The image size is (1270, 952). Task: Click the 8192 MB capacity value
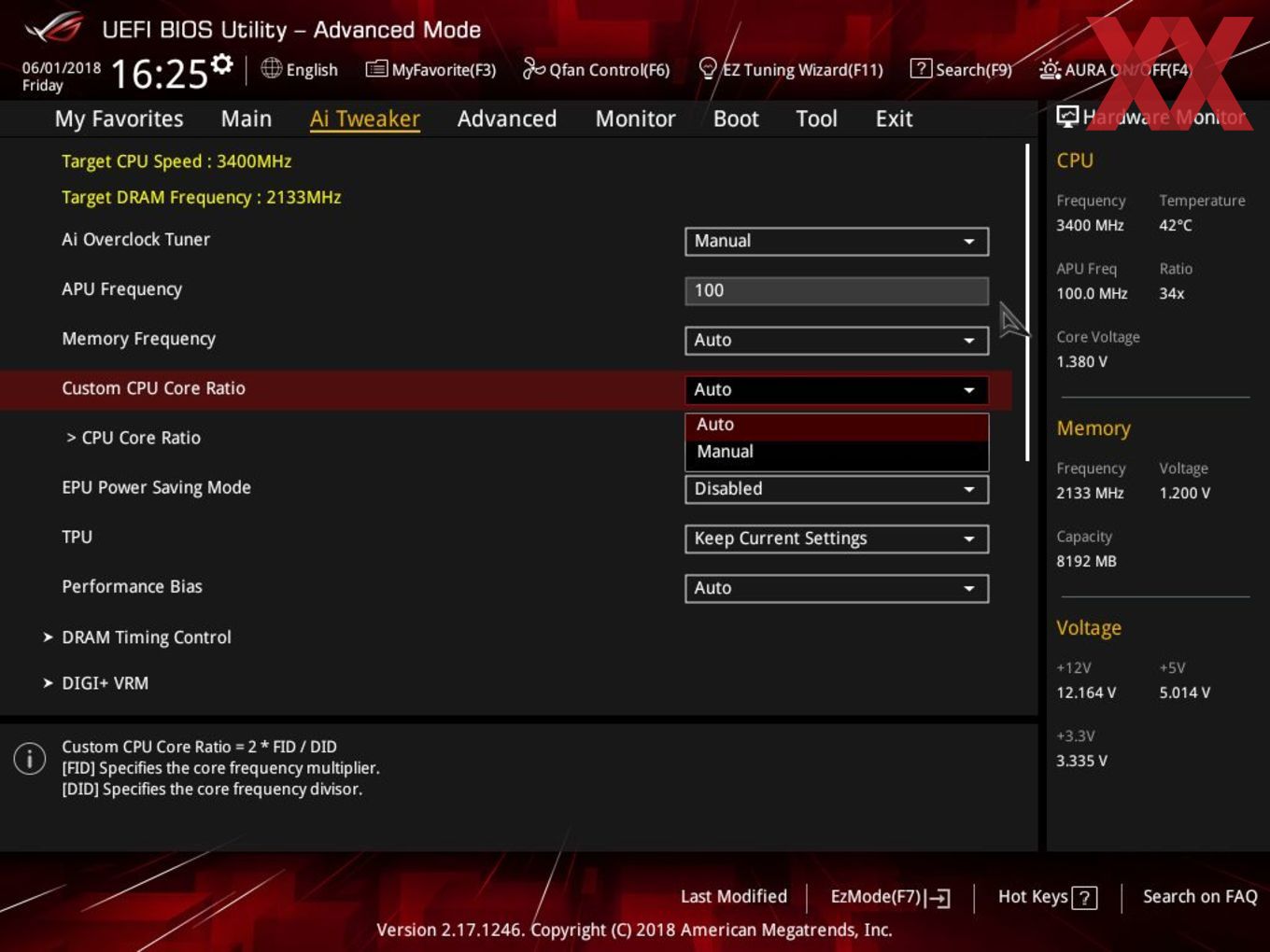click(x=1087, y=562)
